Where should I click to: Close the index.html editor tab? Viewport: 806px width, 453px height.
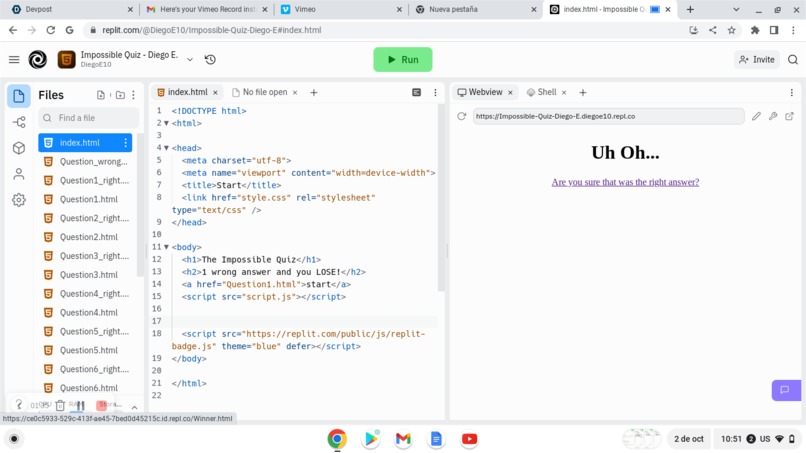click(215, 93)
